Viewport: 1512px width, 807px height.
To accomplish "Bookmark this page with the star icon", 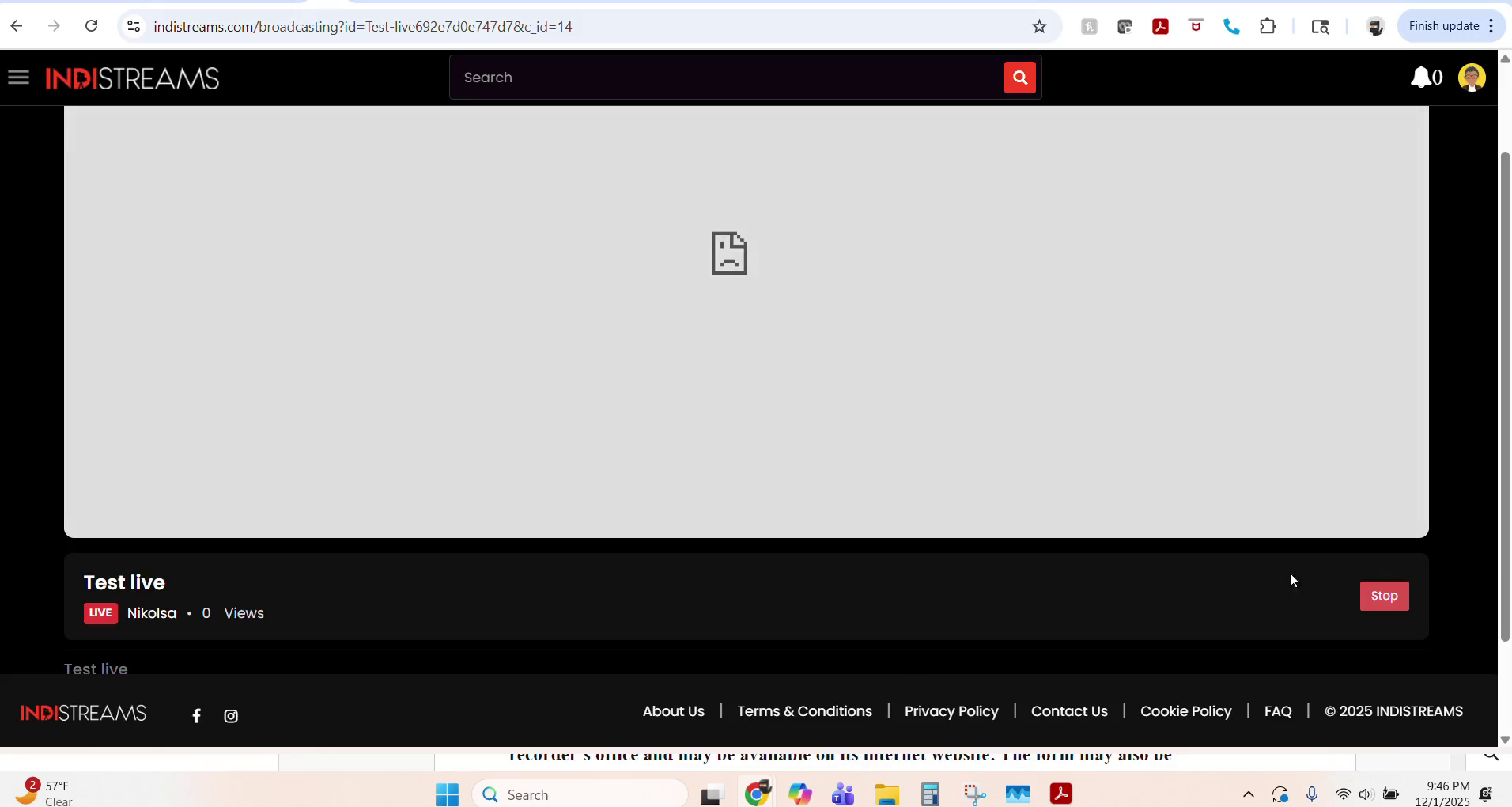I will [1039, 27].
